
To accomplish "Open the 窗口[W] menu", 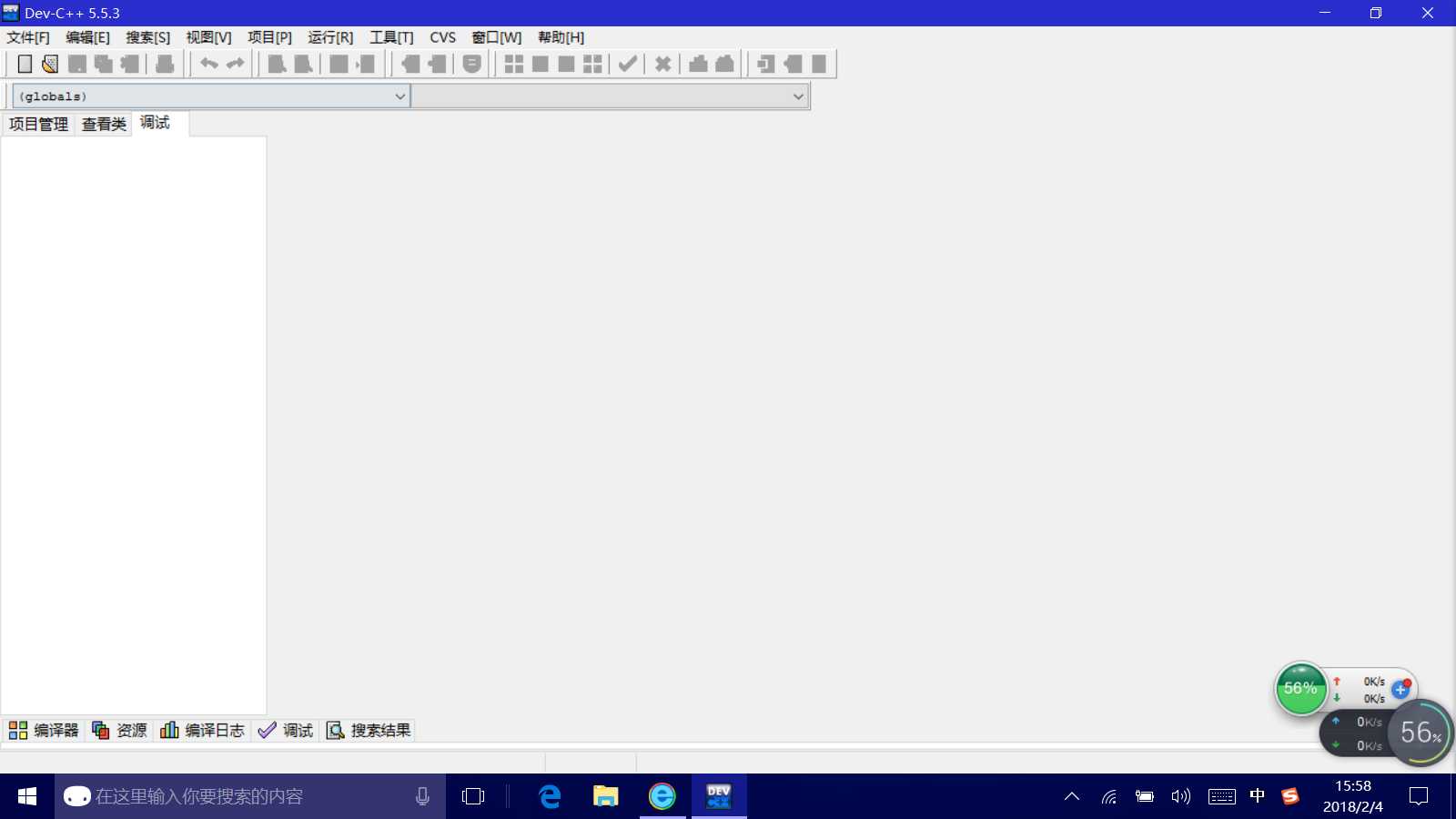I will click(x=497, y=37).
